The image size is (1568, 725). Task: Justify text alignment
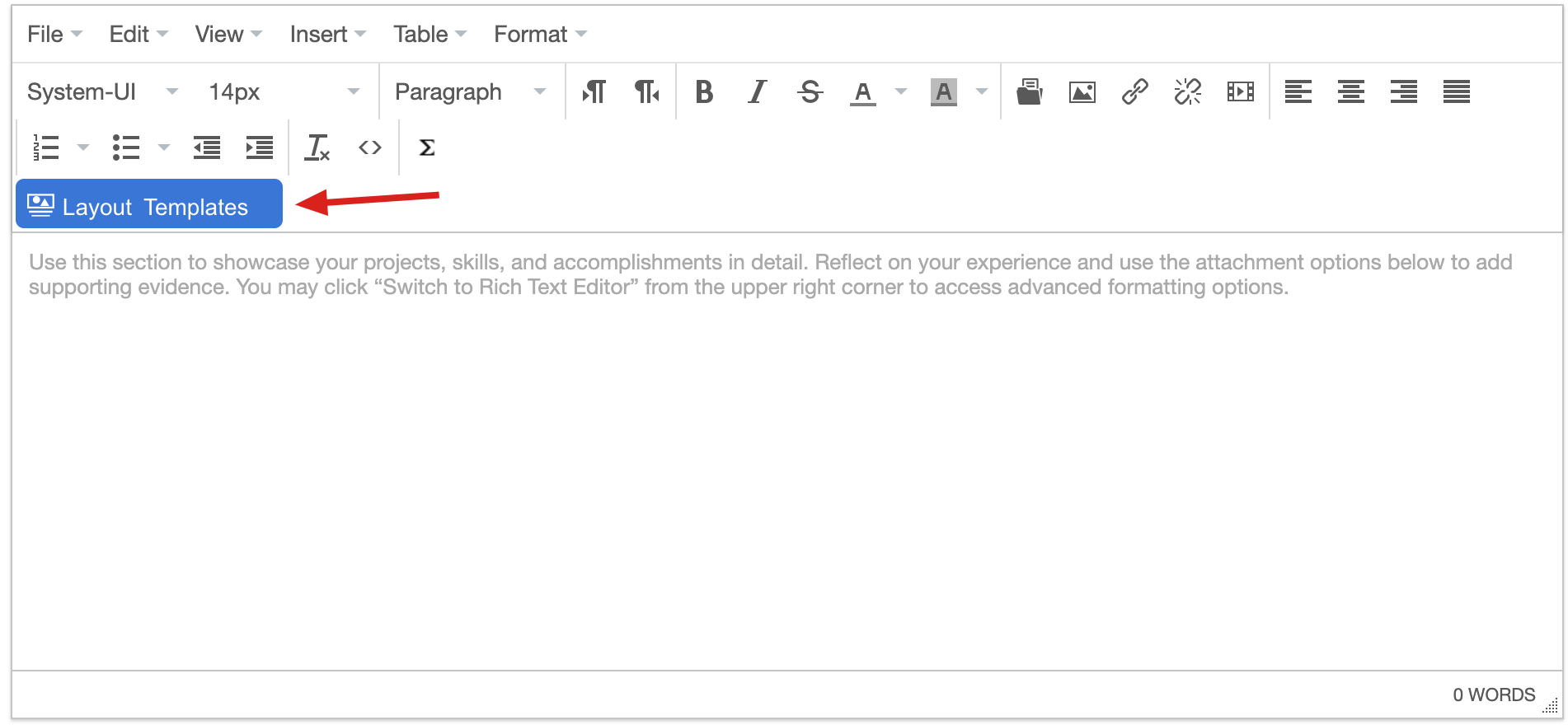pos(1456,91)
